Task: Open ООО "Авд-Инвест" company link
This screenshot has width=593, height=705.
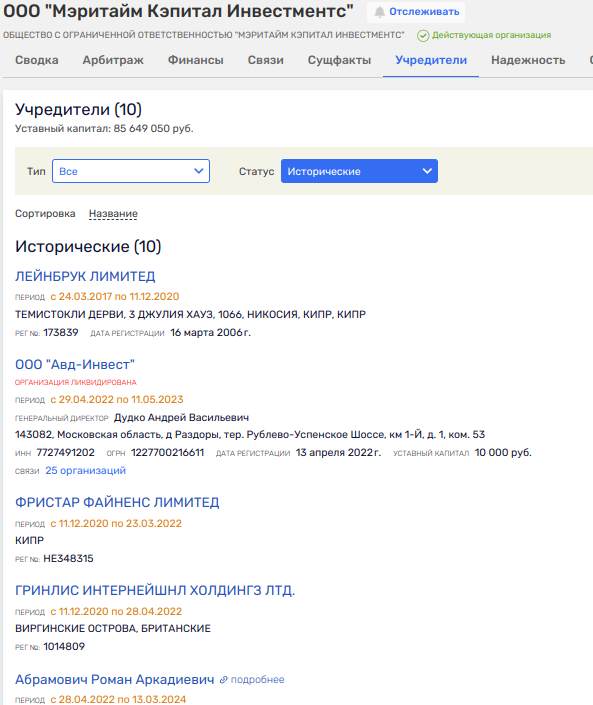Action: (75, 364)
